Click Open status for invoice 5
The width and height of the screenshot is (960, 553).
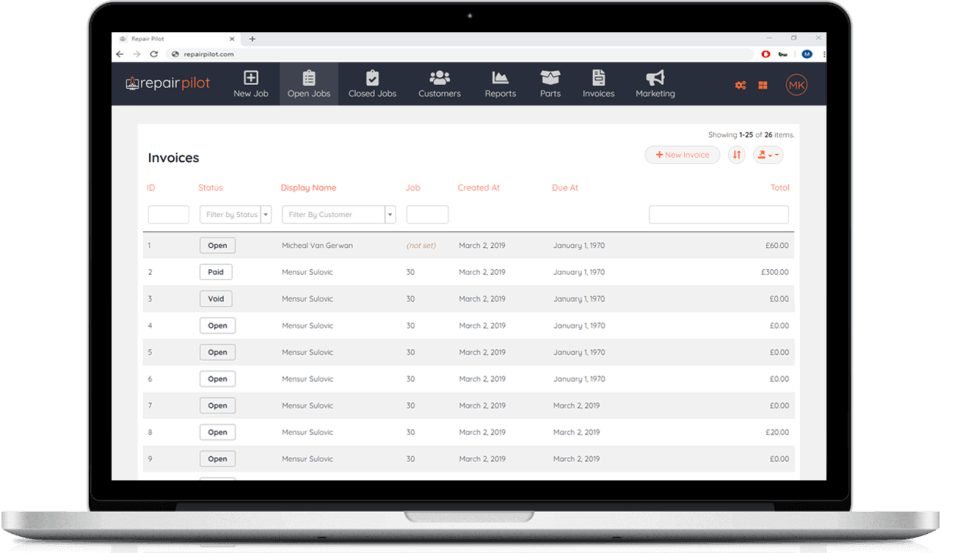[x=217, y=352]
